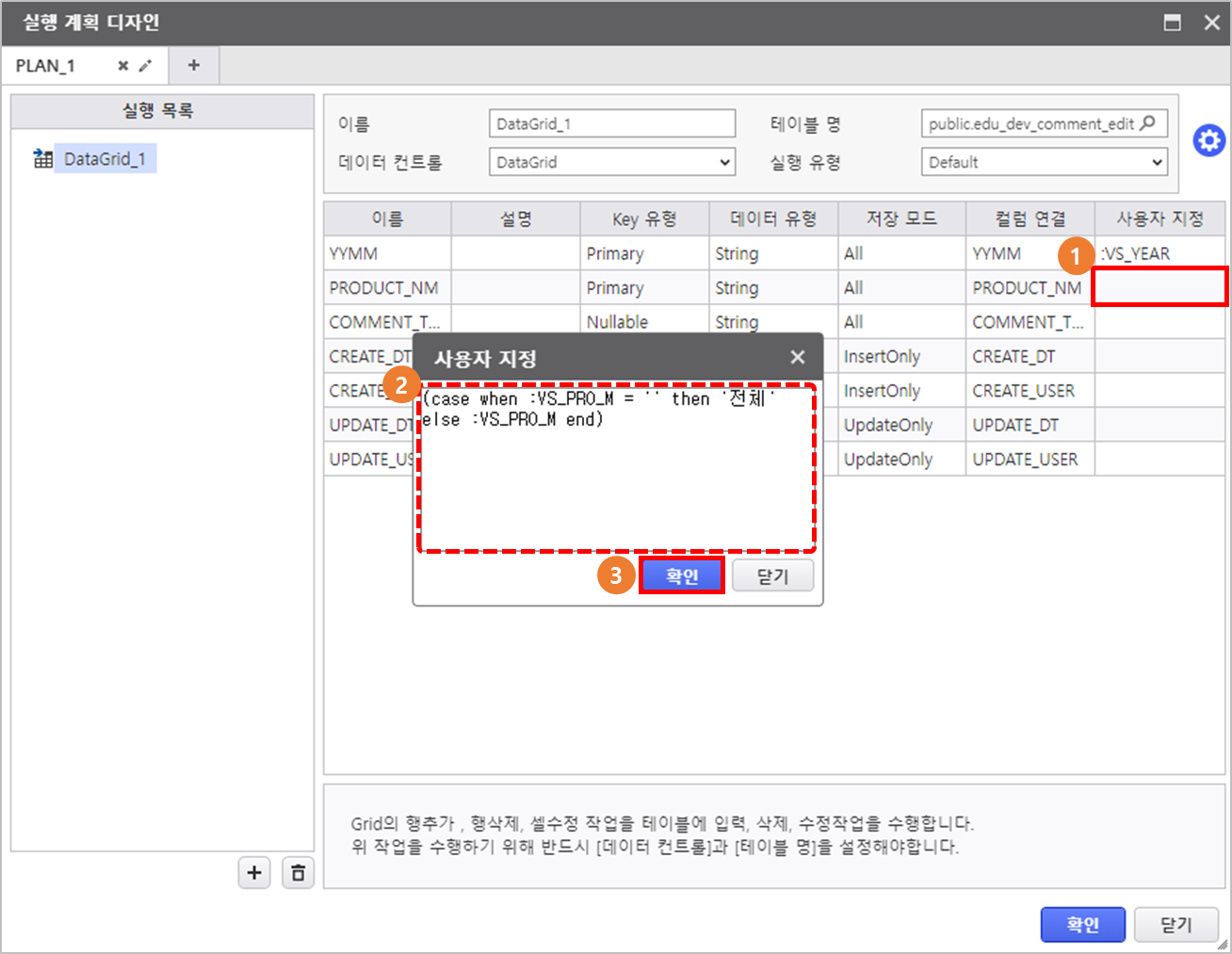The width and height of the screenshot is (1232, 954).
Task: Click InsertOnly in the CREATE_DT row
Action: [x=901, y=356]
